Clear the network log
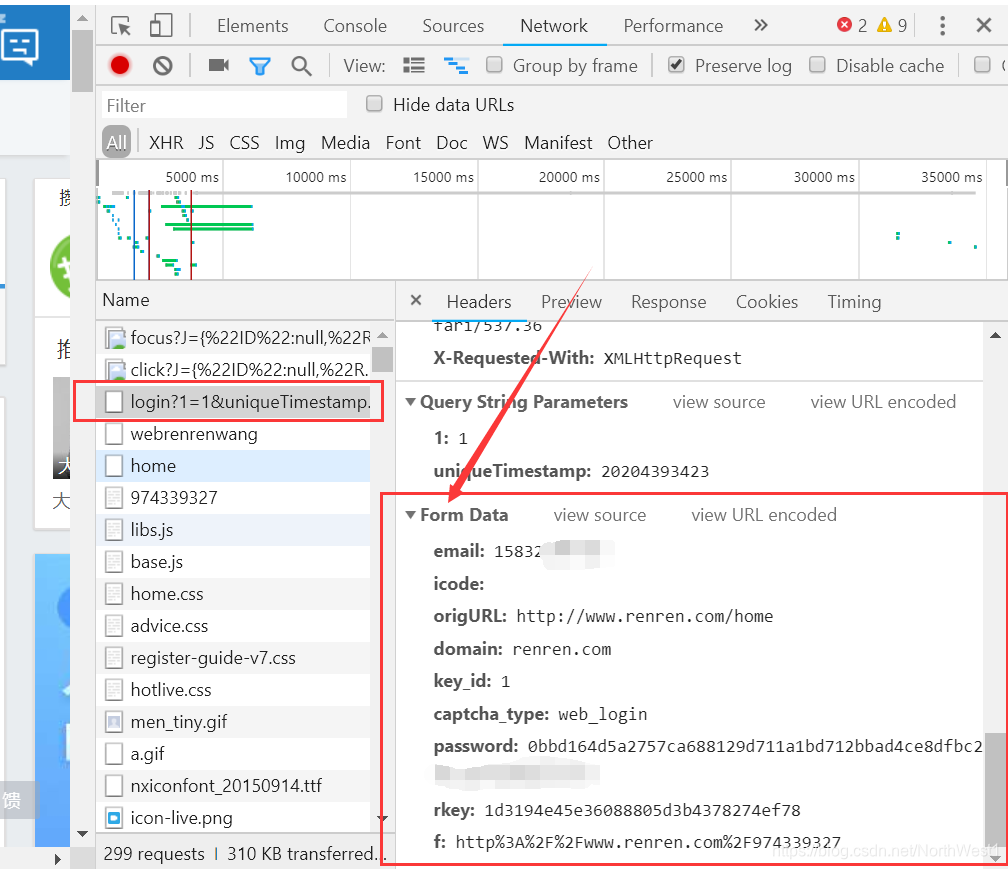This screenshot has height=869, width=1008. click(163, 66)
